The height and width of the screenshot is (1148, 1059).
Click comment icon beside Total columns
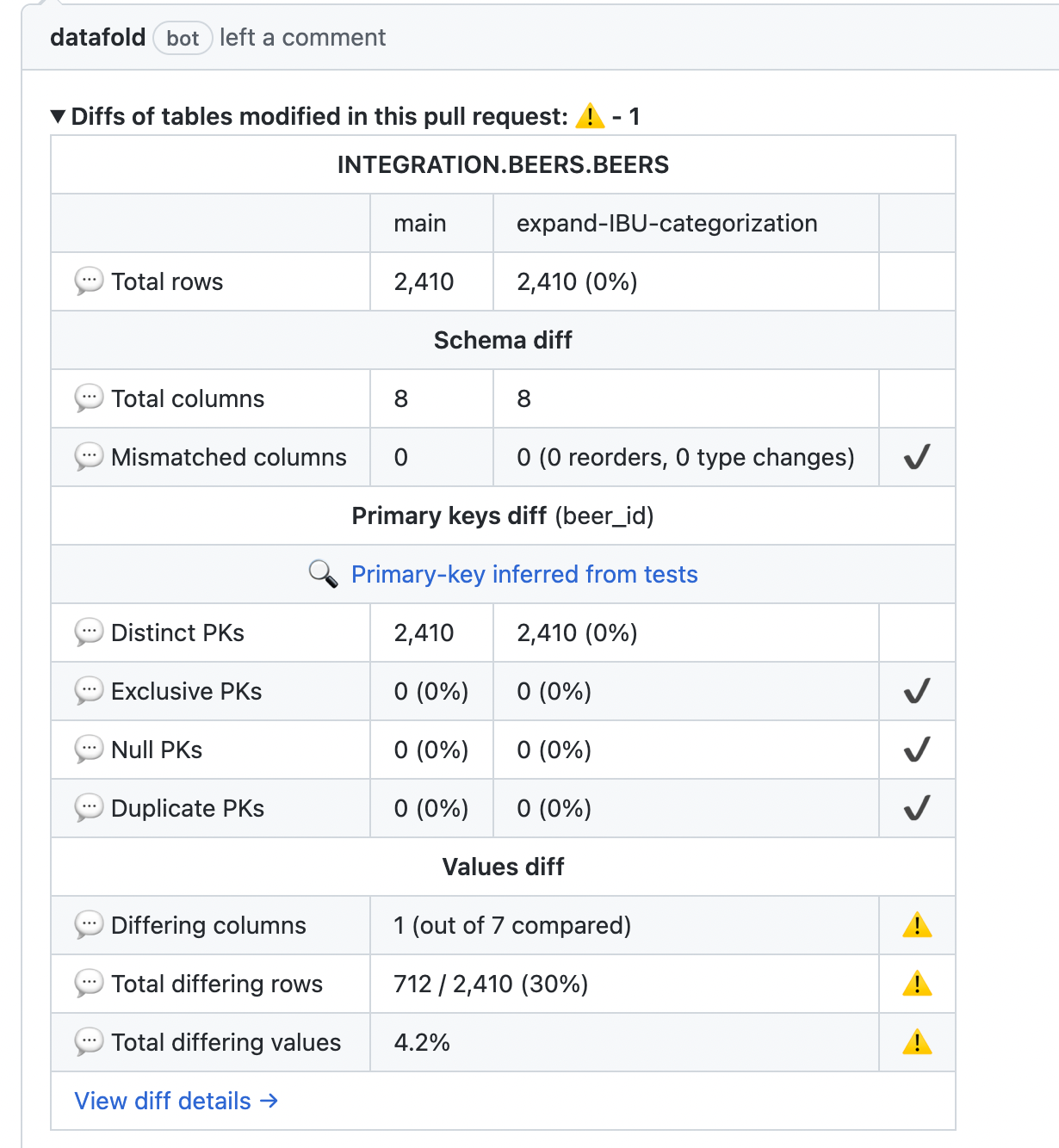[89, 398]
